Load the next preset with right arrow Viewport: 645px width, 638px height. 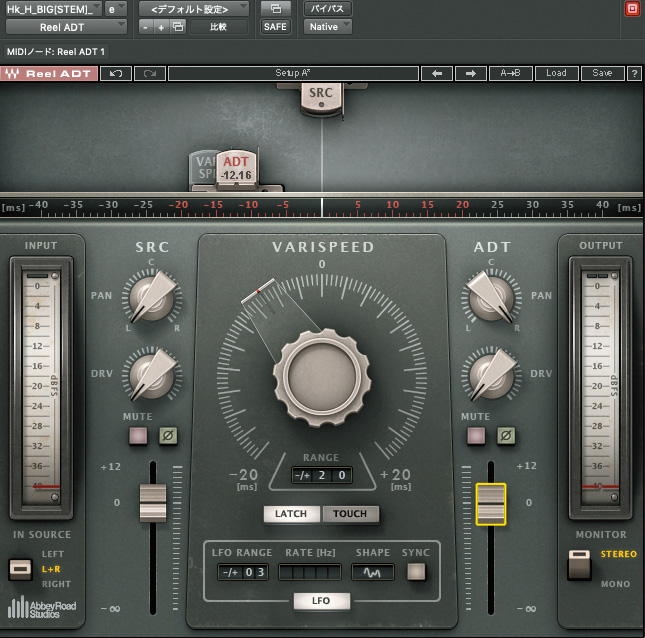coord(471,74)
